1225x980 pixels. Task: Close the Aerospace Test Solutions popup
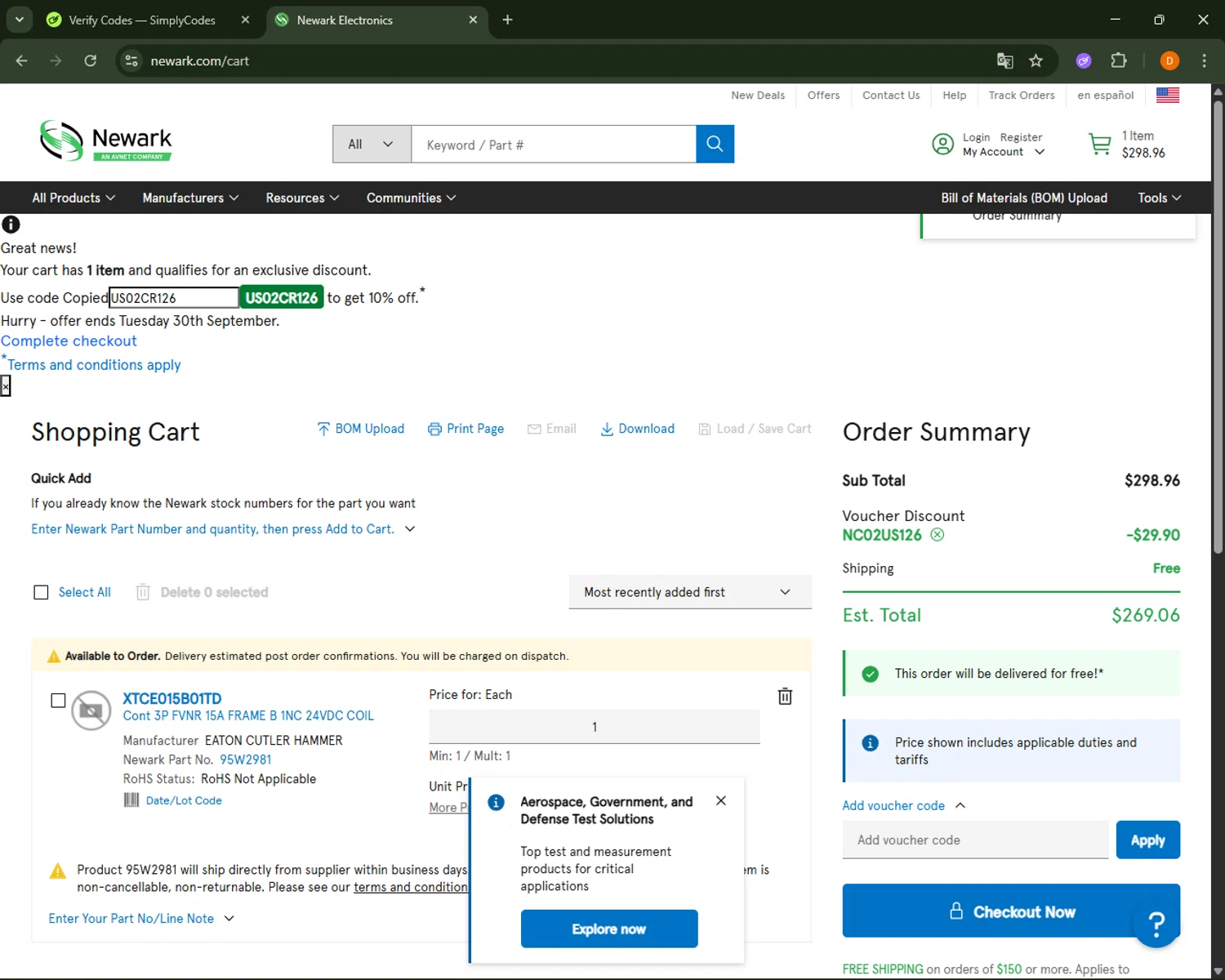(720, 800)
